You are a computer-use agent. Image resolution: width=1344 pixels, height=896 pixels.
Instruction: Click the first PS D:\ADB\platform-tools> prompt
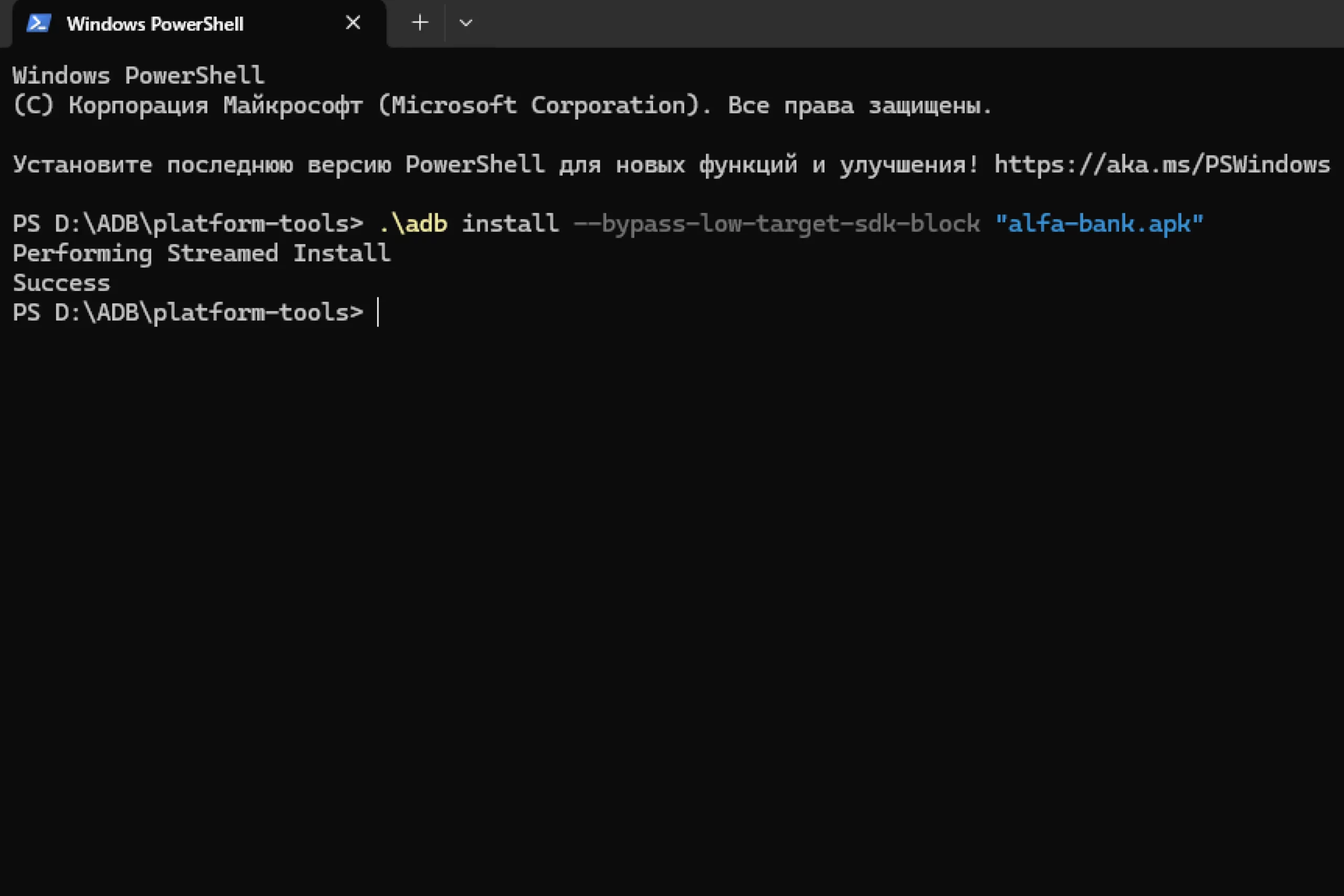pos(187,224)
